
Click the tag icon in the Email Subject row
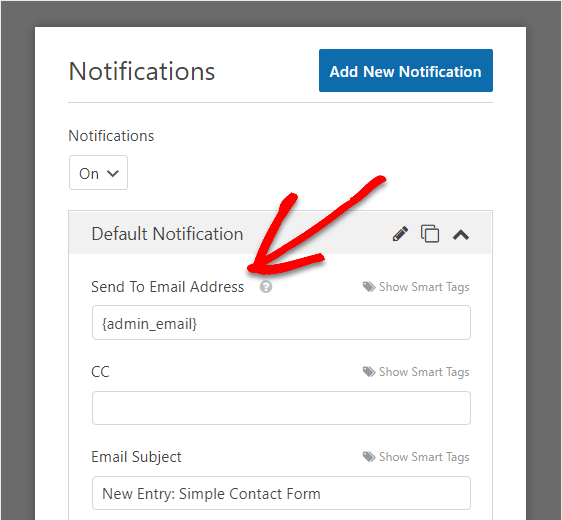[369, 457]
